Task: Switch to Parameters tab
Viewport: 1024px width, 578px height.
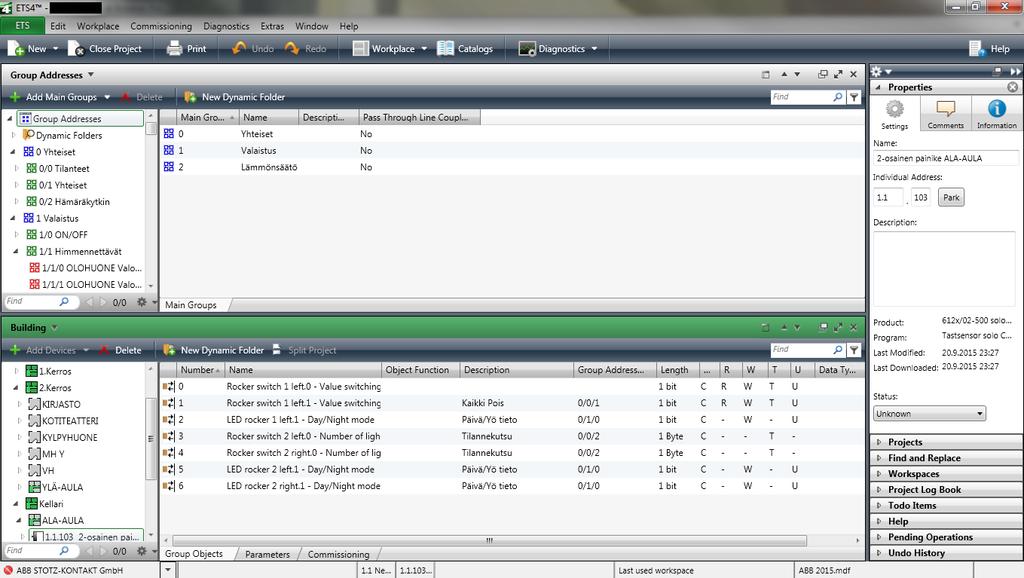Action: (x=268, y=554)
